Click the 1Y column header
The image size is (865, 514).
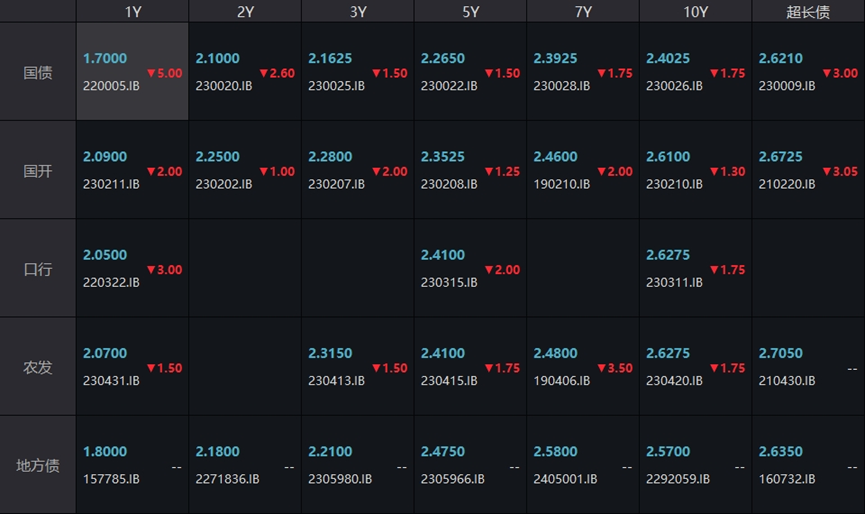pyautogui.click(x=132, y=11)
